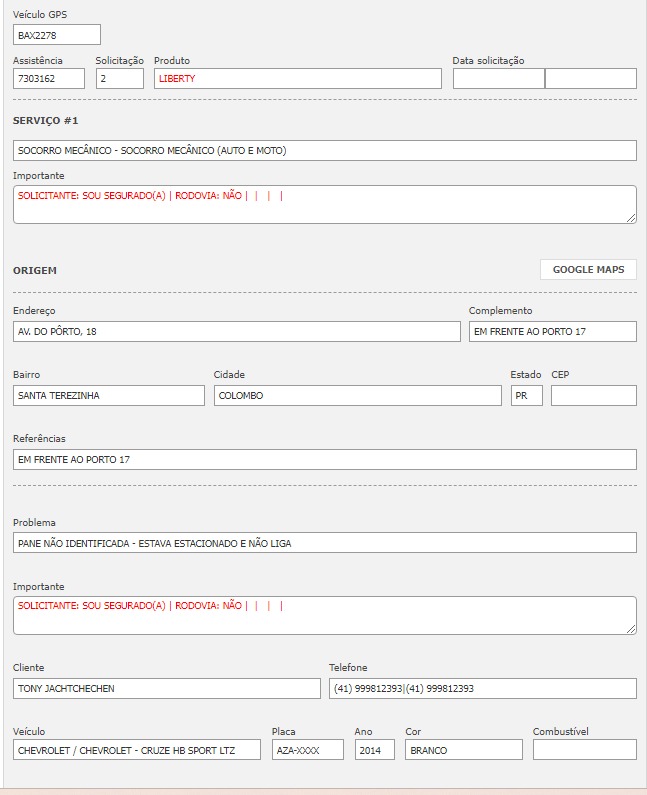The image size is (647, 795).
Task: Click the Google Maps button
Action: point(588,270)
